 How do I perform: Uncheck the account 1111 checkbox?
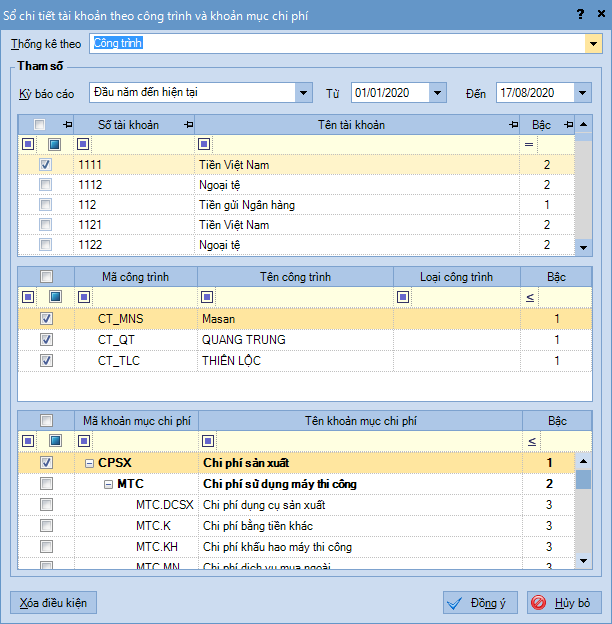45,164
